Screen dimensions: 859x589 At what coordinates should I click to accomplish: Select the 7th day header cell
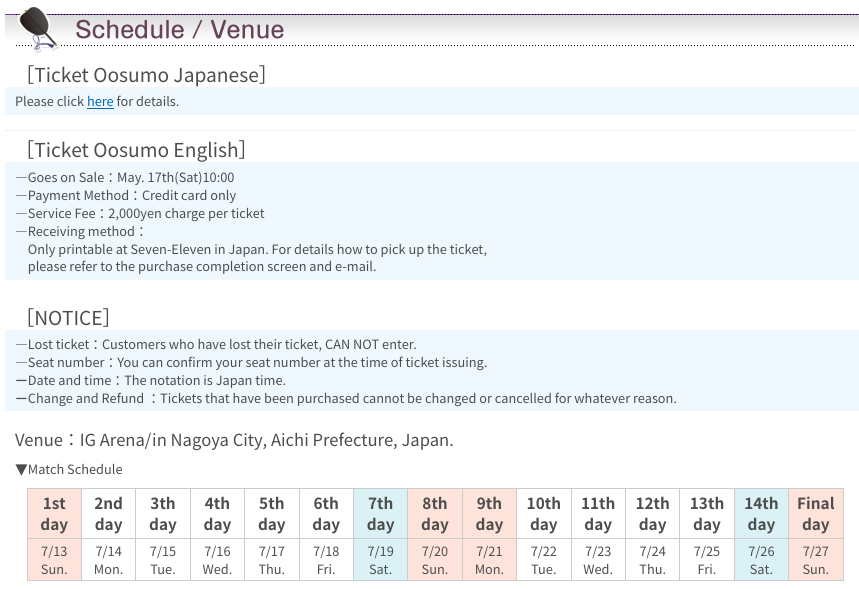[381, 514]
